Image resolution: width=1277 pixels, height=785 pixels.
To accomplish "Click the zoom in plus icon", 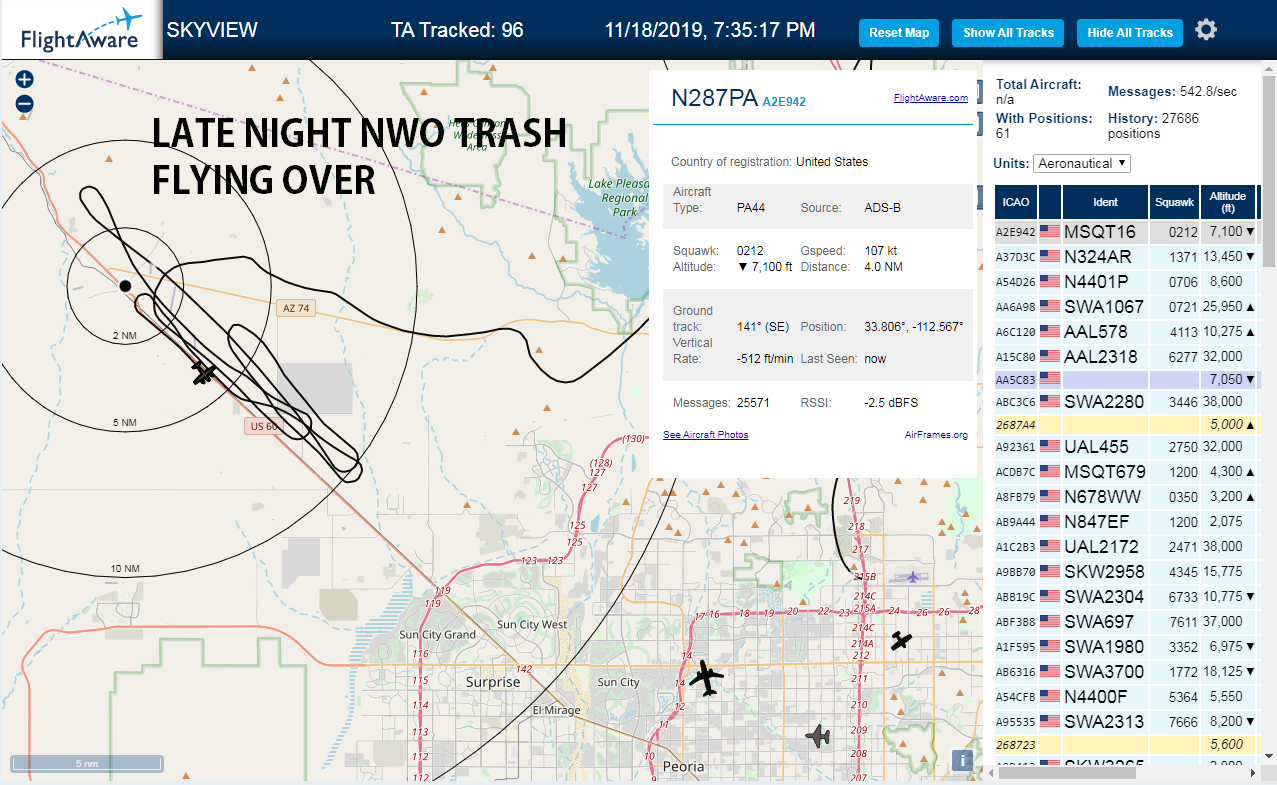I will click(25, 80).
